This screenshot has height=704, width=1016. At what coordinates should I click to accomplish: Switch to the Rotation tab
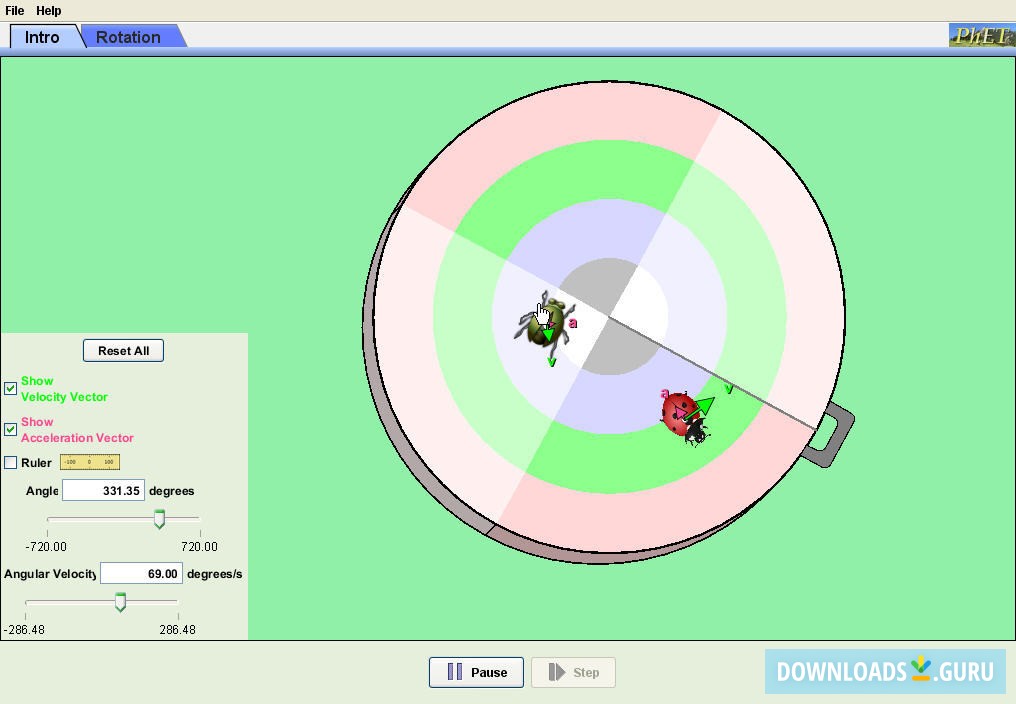[128, 37]
